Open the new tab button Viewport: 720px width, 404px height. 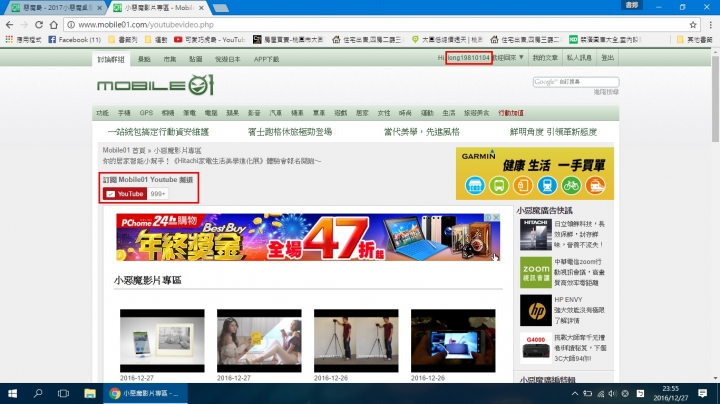[x=220, y=8]
